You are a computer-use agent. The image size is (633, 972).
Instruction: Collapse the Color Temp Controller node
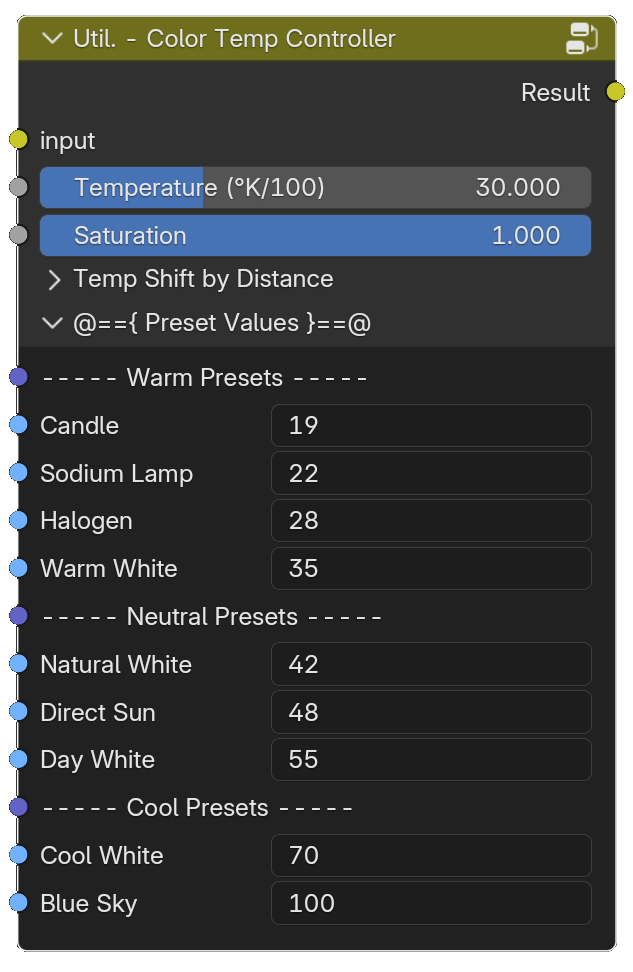click(x=51, y=38)
